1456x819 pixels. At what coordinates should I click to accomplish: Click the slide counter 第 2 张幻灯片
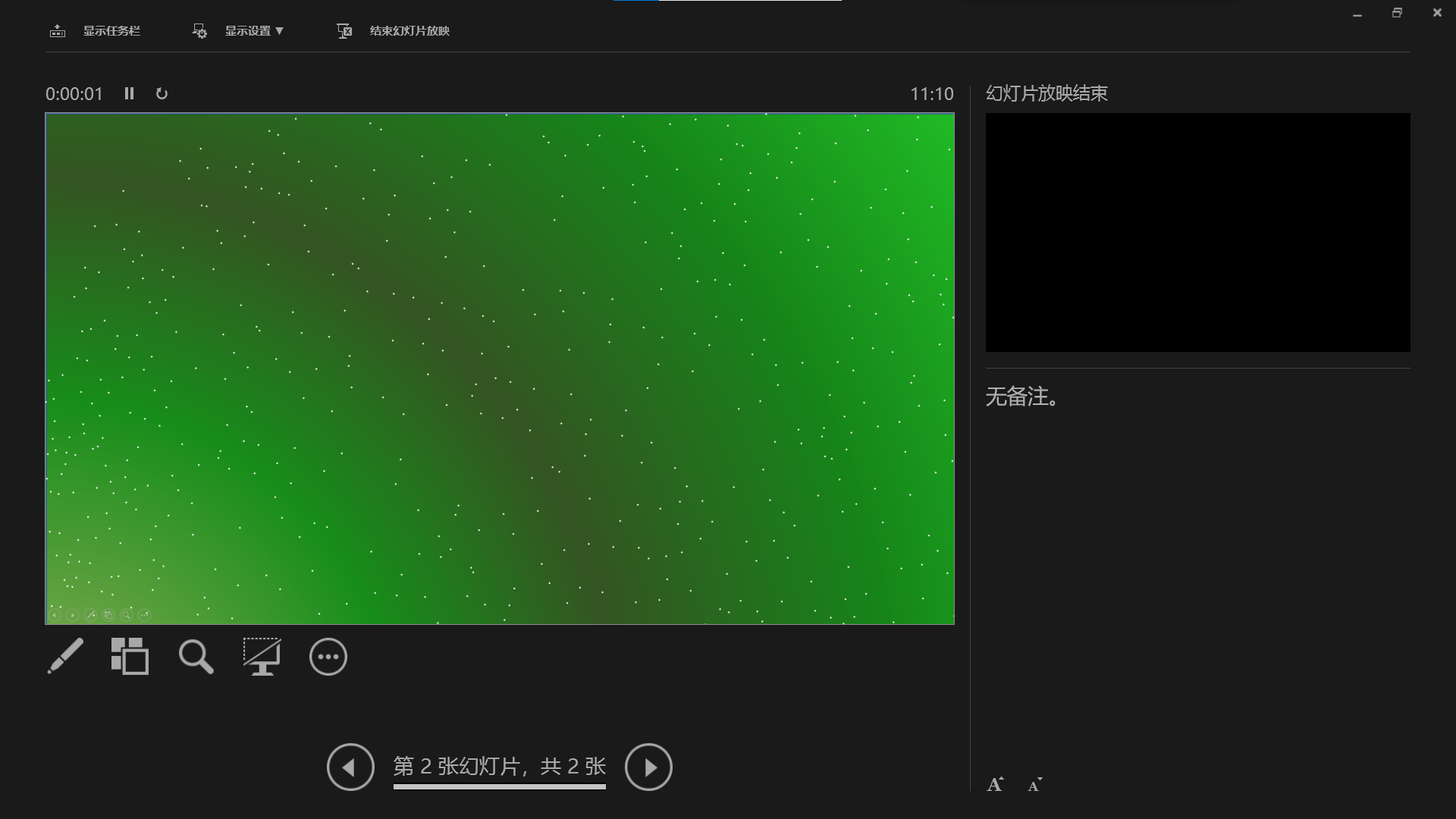(499, 766)
